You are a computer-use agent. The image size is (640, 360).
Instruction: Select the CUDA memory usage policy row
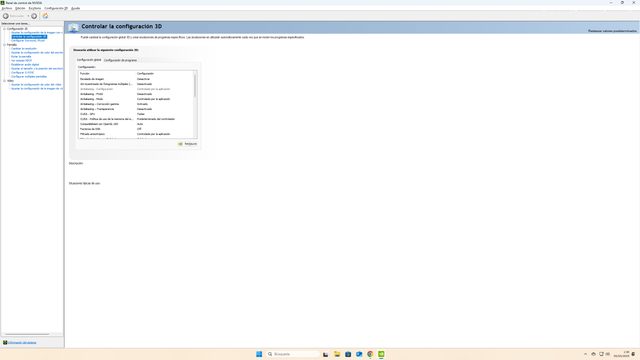coord(137,119)
